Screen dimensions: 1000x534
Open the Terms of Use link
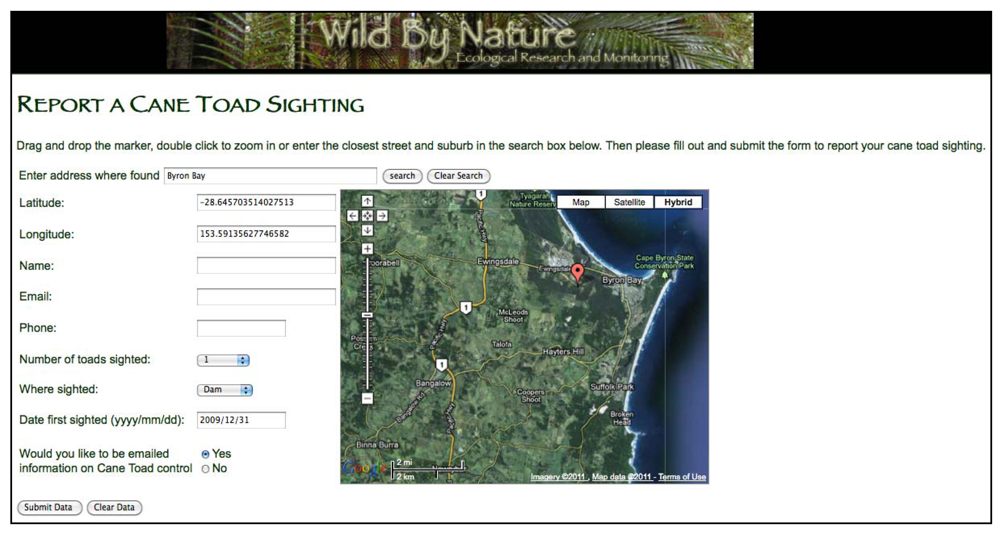click(682, 477)
